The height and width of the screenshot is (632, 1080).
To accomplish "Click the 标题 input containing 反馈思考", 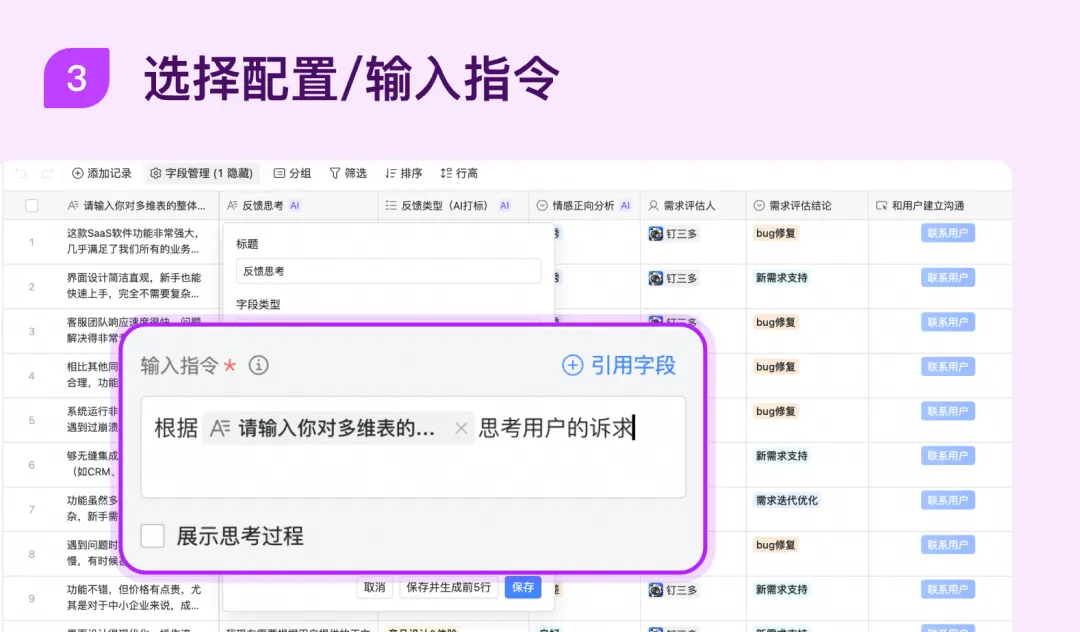I will point(388,271).
